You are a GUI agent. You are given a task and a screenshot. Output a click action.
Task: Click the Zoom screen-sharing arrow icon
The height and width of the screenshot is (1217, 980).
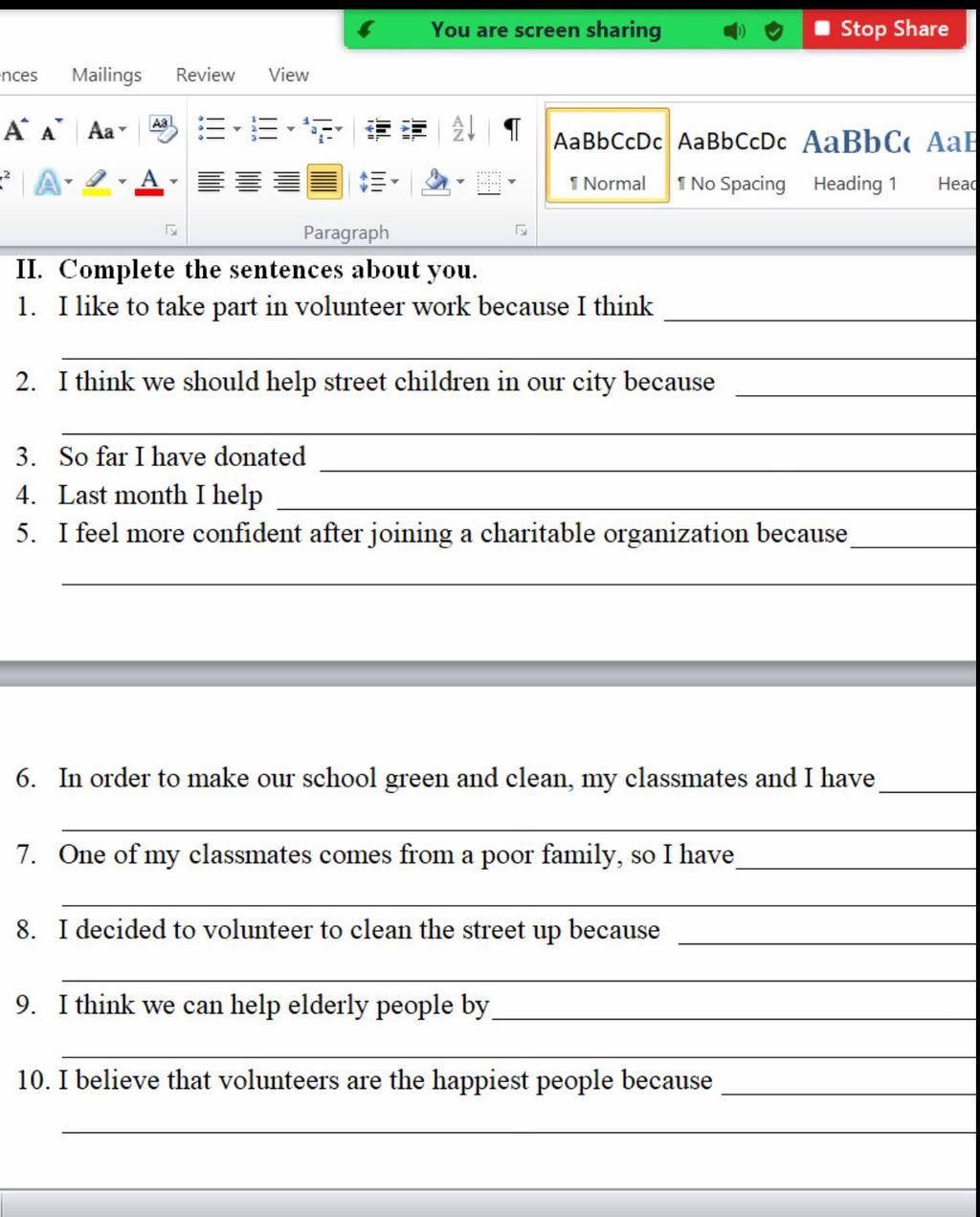pyautogui.click(x=365, y=30)
